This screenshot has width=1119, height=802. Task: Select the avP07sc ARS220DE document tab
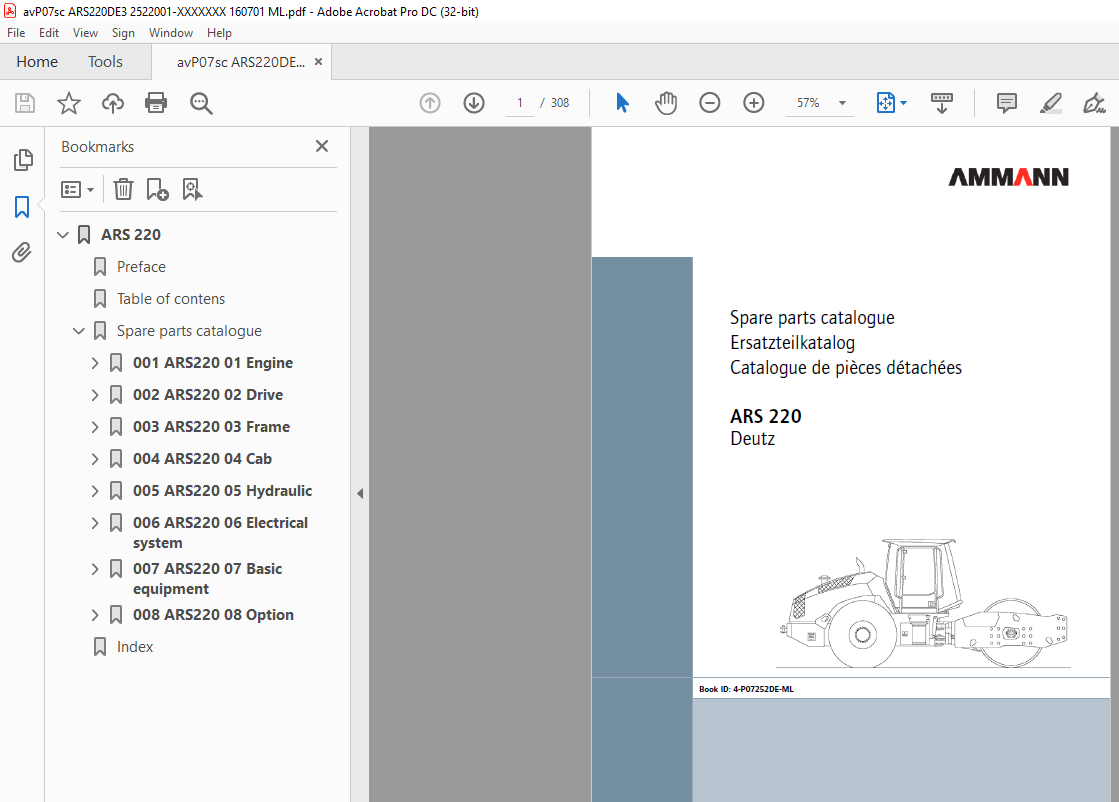click(240, 62)
